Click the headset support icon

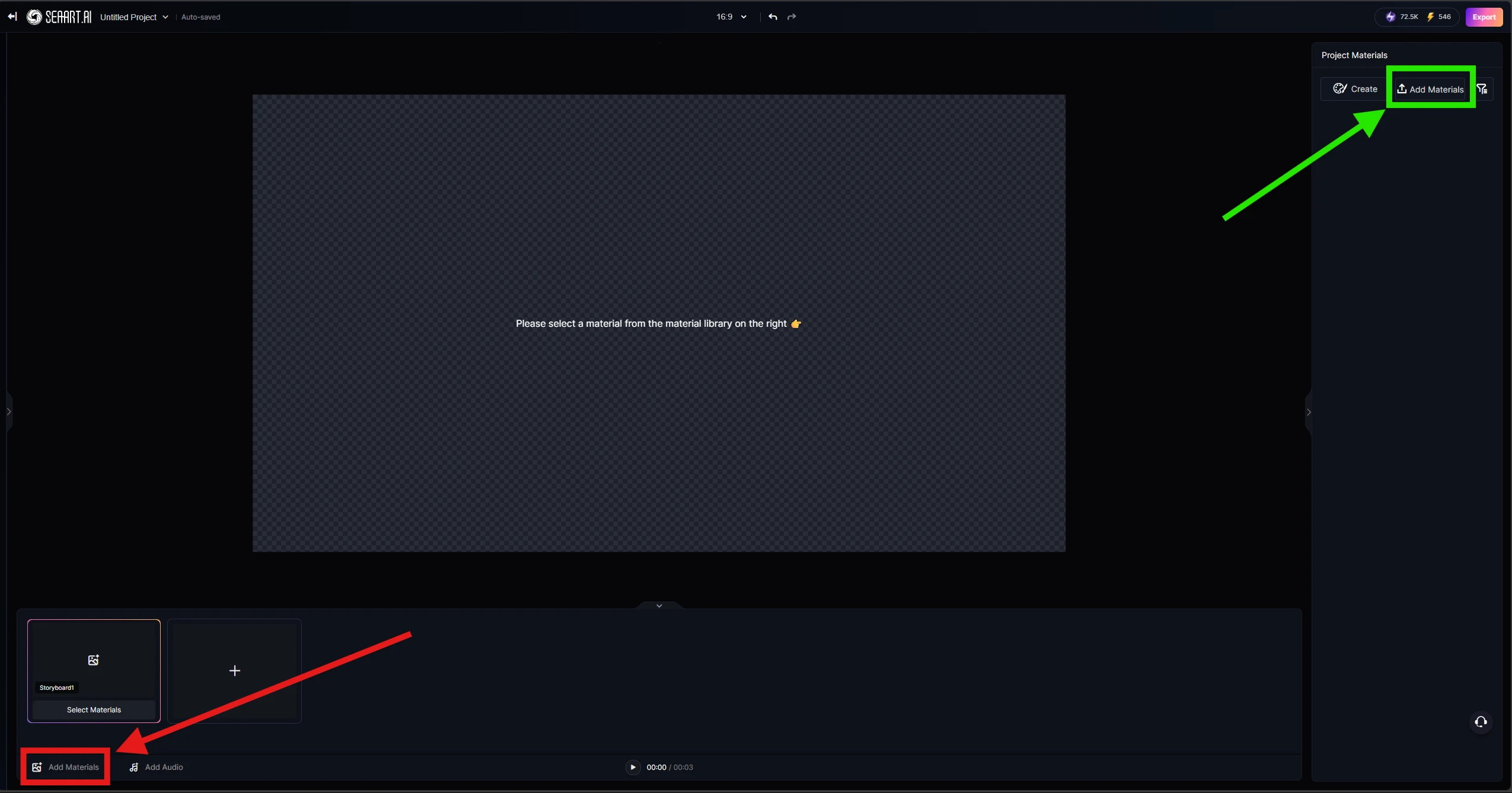pyautogui.click(x=1481, y=722)
